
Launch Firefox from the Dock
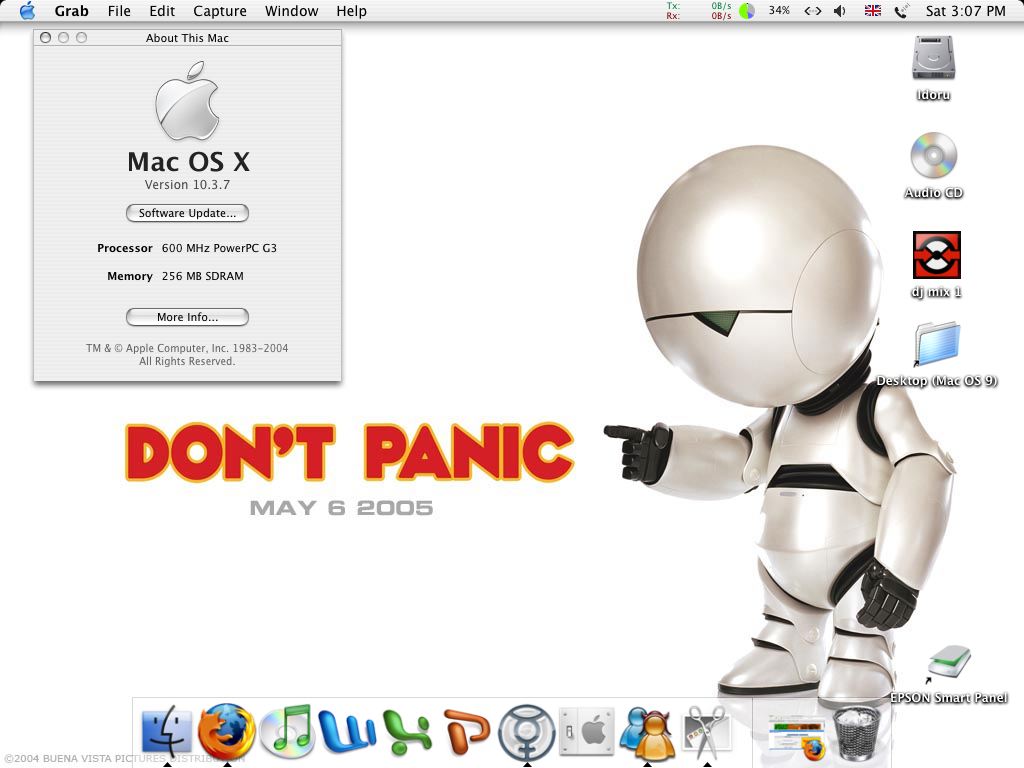pyautogui.click(x=227, y=731)
